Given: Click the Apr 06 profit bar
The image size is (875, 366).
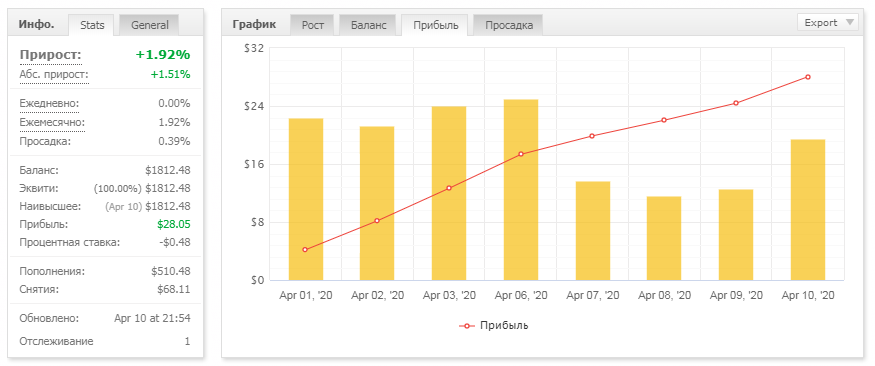Looking at the screenshot, I should (x=521, y=190).
